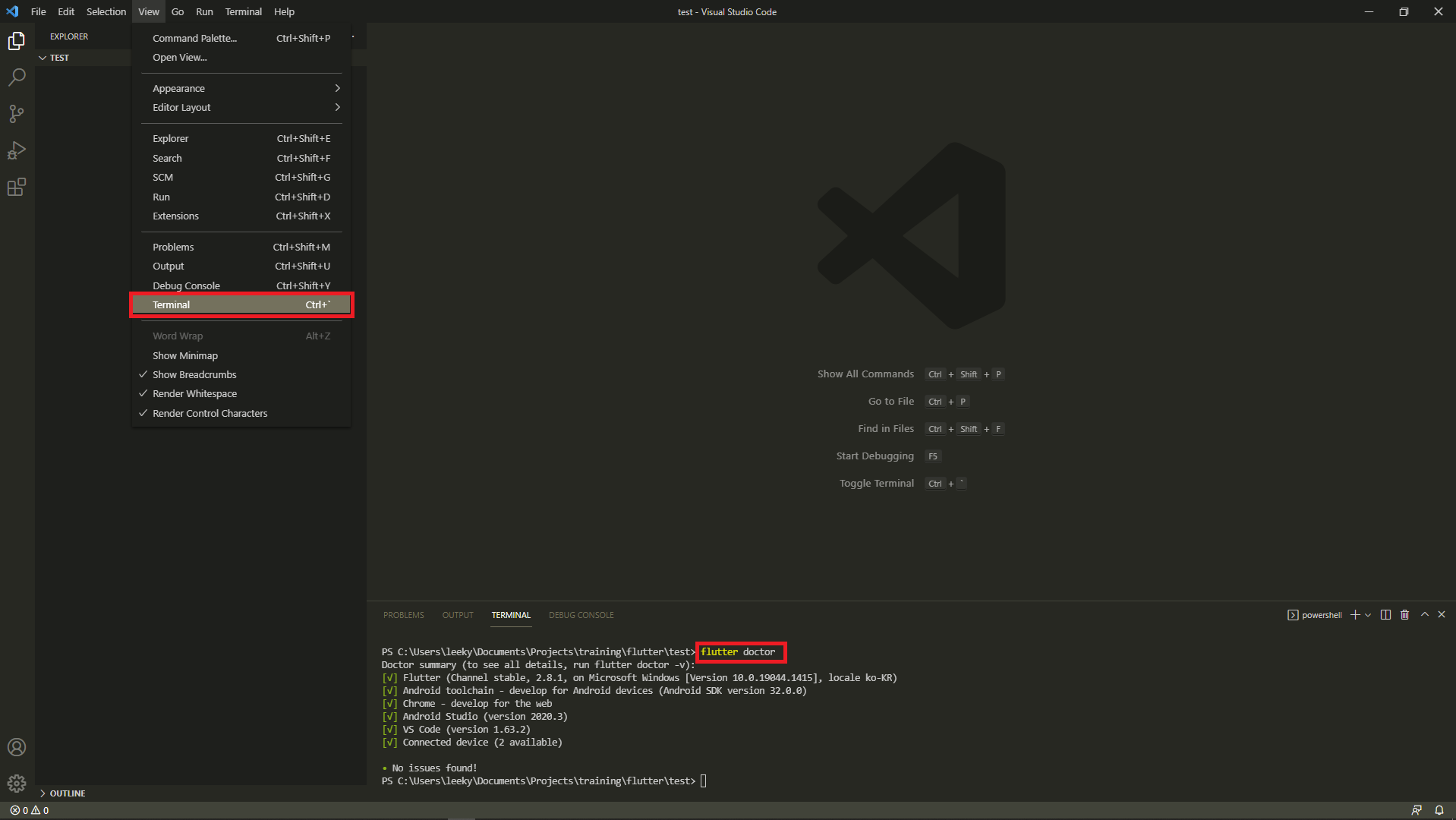Open the Explorer activity bar icon
The height and width of the screenshot is (820, 1456).
[17, 41]
